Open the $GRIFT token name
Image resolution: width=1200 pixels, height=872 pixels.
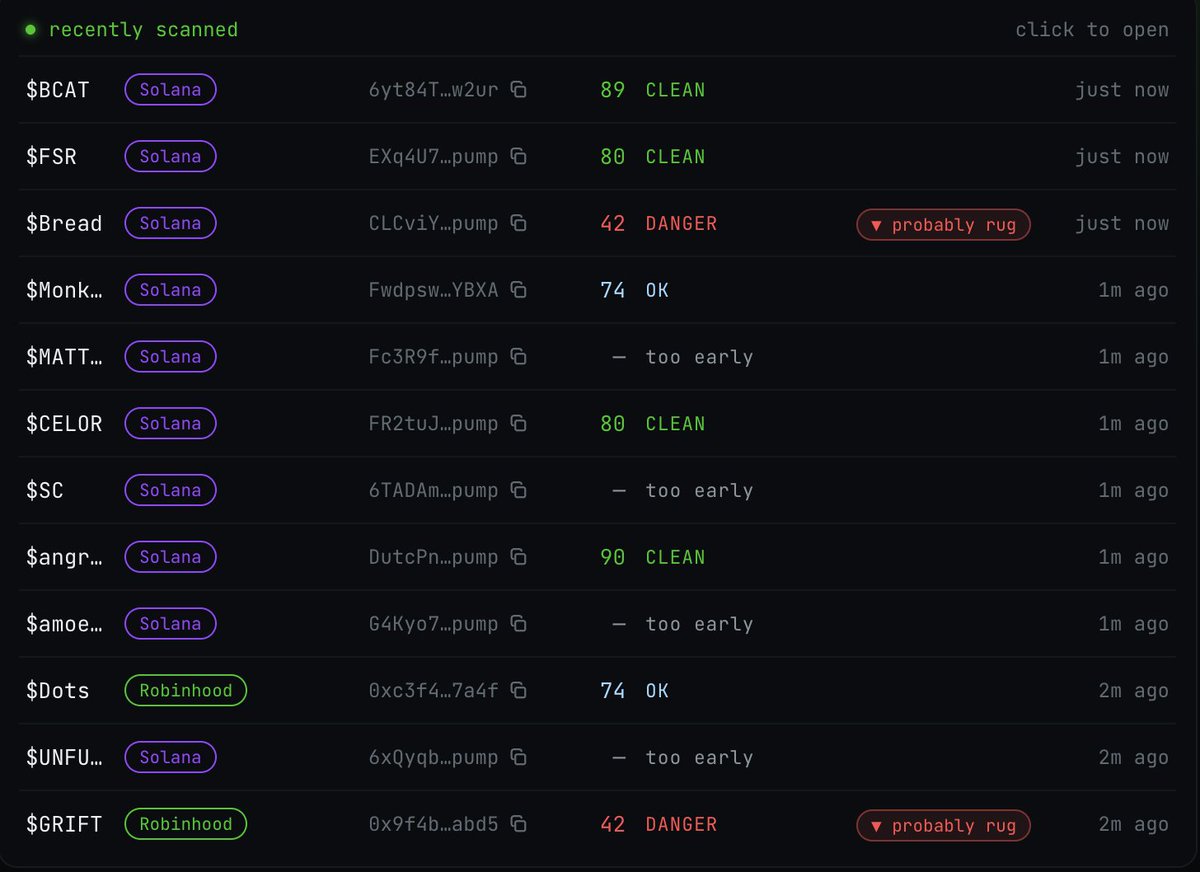[64, 824]
